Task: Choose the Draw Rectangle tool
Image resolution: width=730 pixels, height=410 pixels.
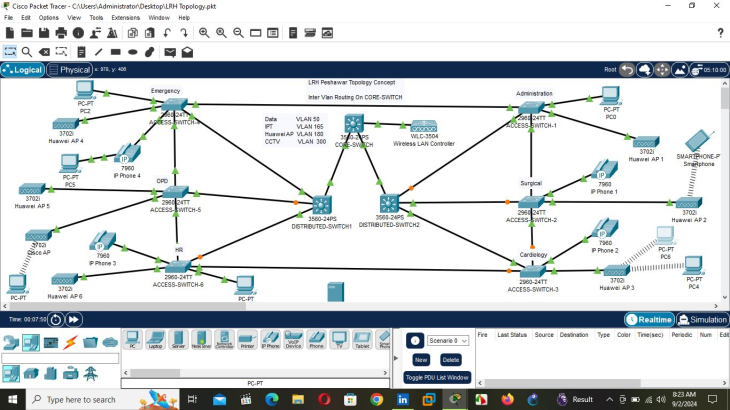Action: pos(115,52)
